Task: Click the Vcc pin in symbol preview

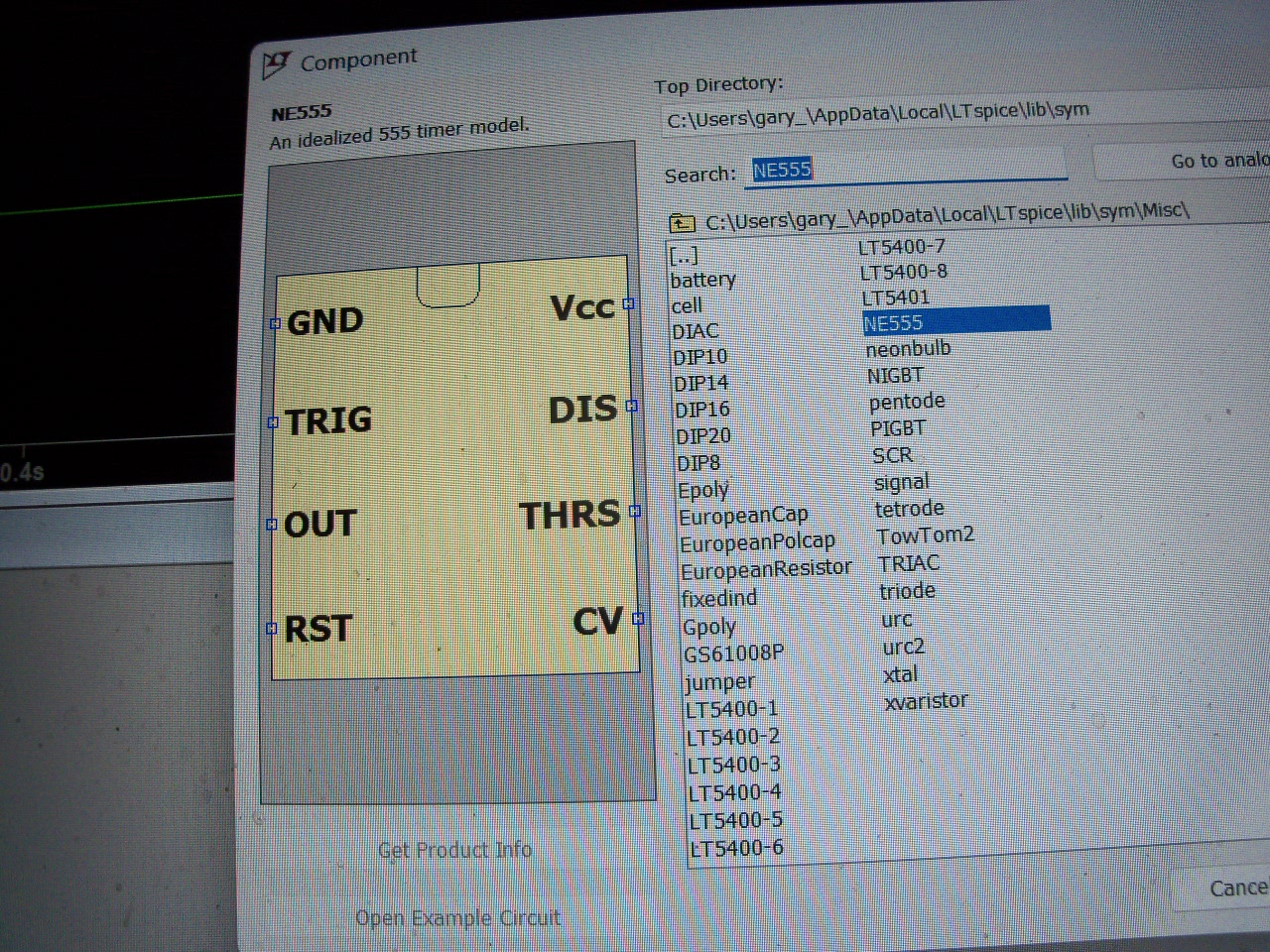Action: point(628,303)
